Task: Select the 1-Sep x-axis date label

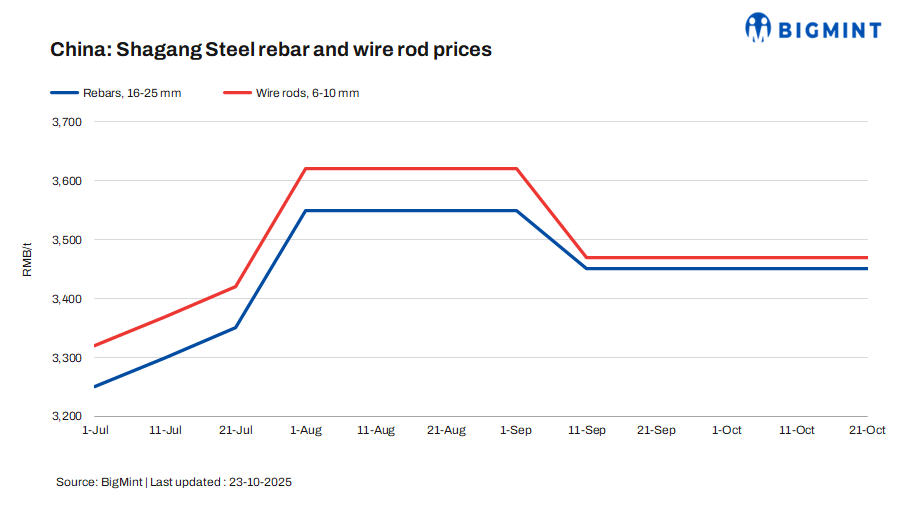Action: (x=516, y=430)
